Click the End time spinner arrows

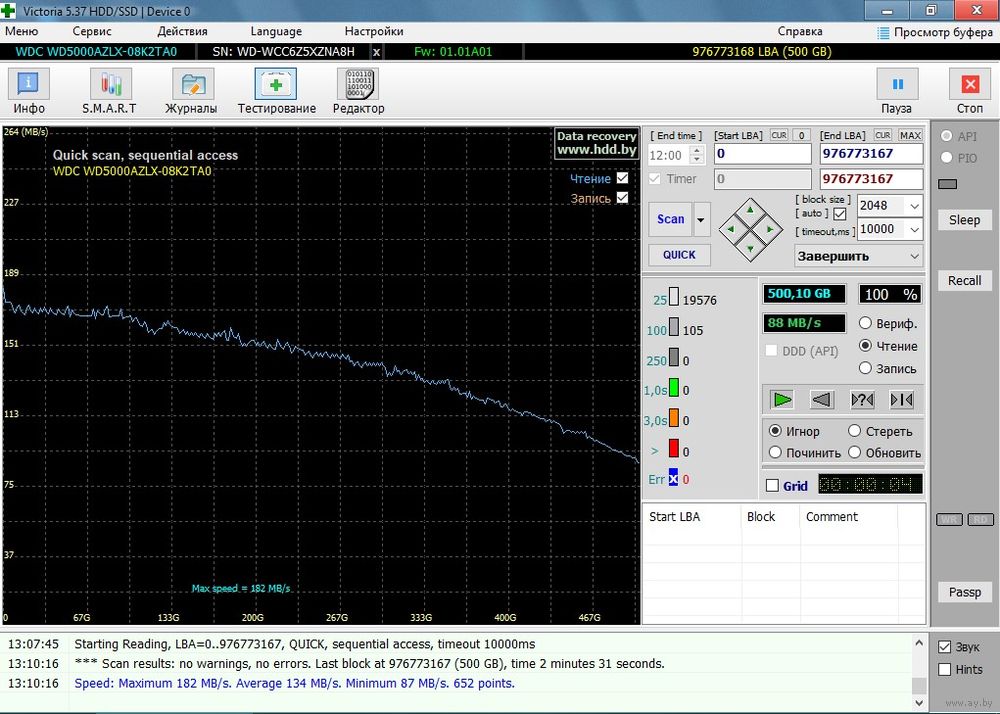pyautogui.click(x=697, y=155)
